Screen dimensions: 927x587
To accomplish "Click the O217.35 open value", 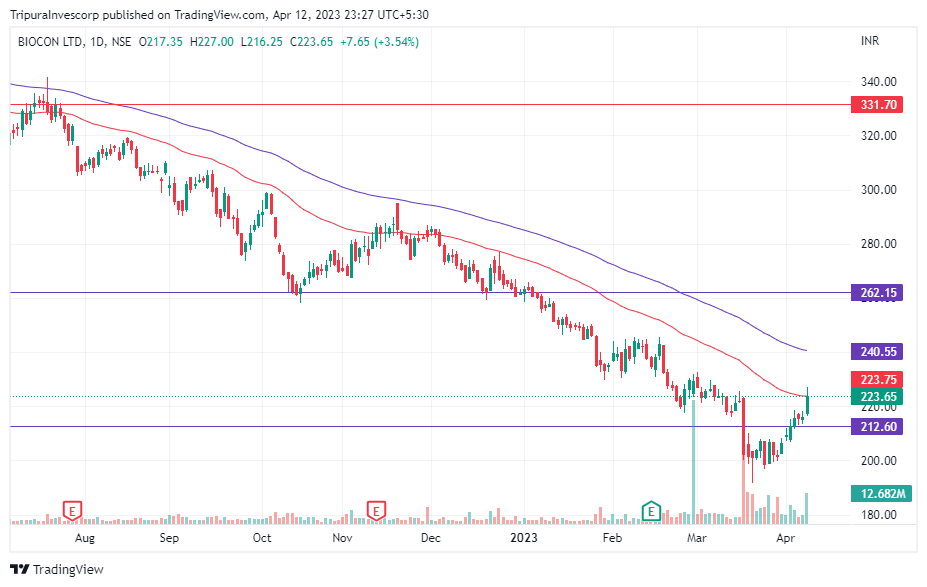I will [x=161, y=42].
